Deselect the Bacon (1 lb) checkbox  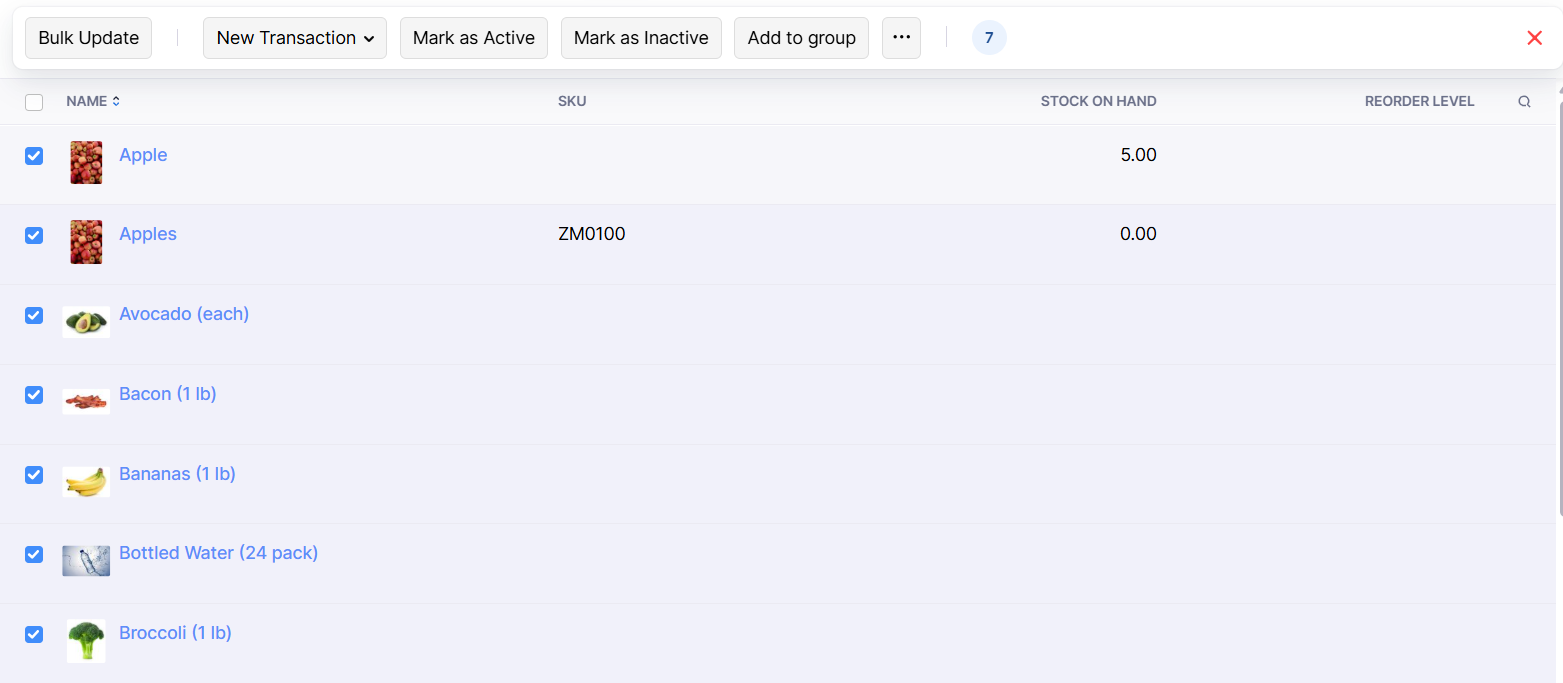click(34, 395)
